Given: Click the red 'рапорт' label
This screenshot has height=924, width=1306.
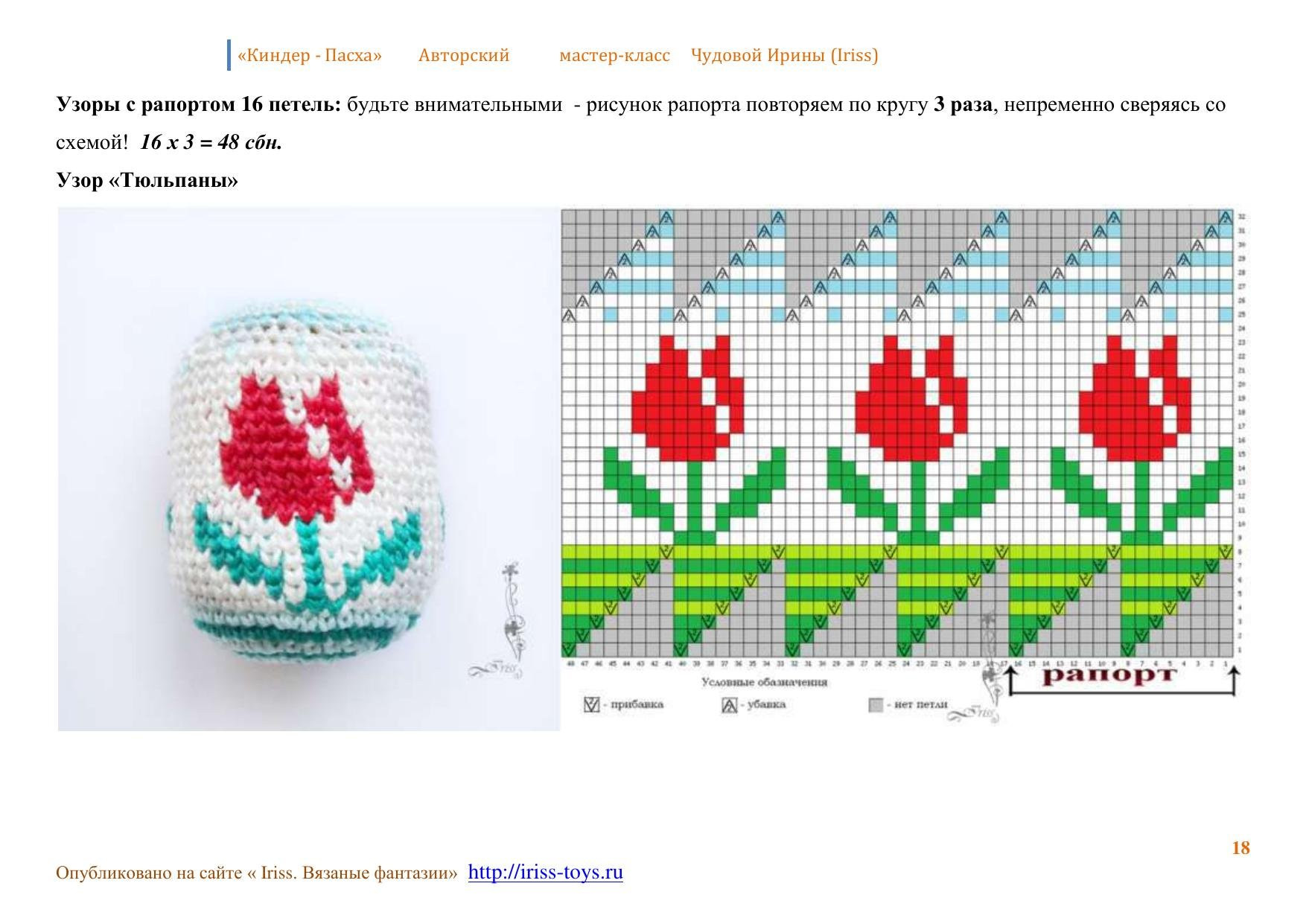Looking at the screenshot, I should [x=1109, y=675].
